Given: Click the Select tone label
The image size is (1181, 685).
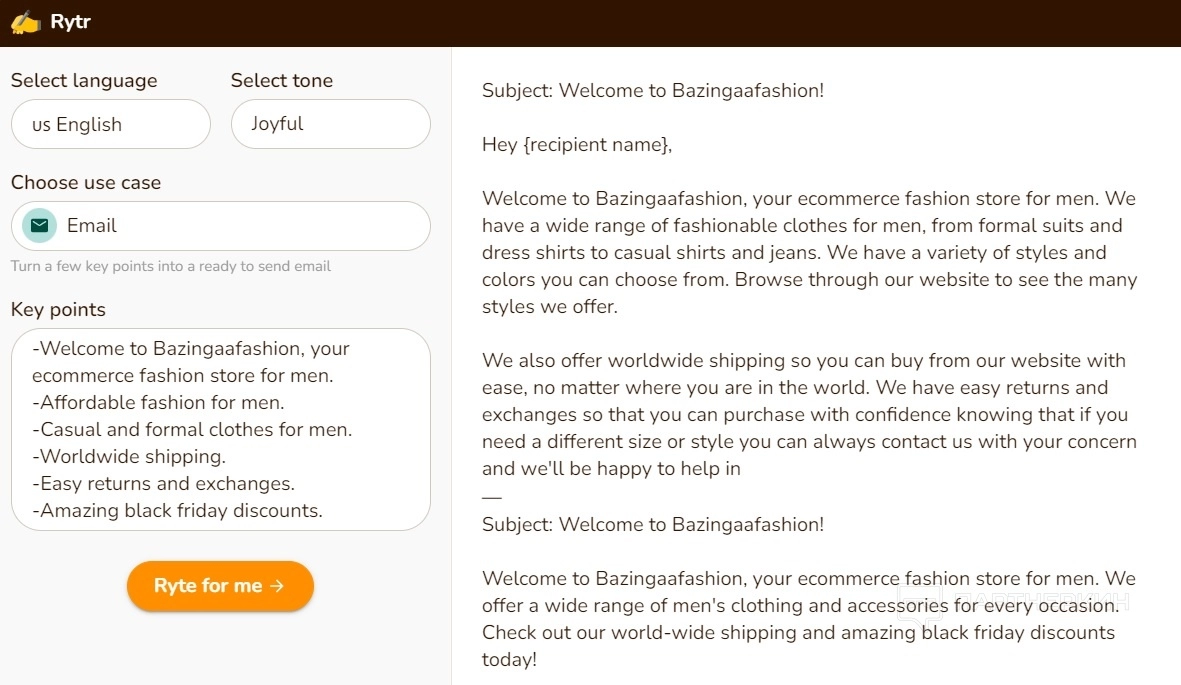Looking at the screenshot, I should 282,81.
